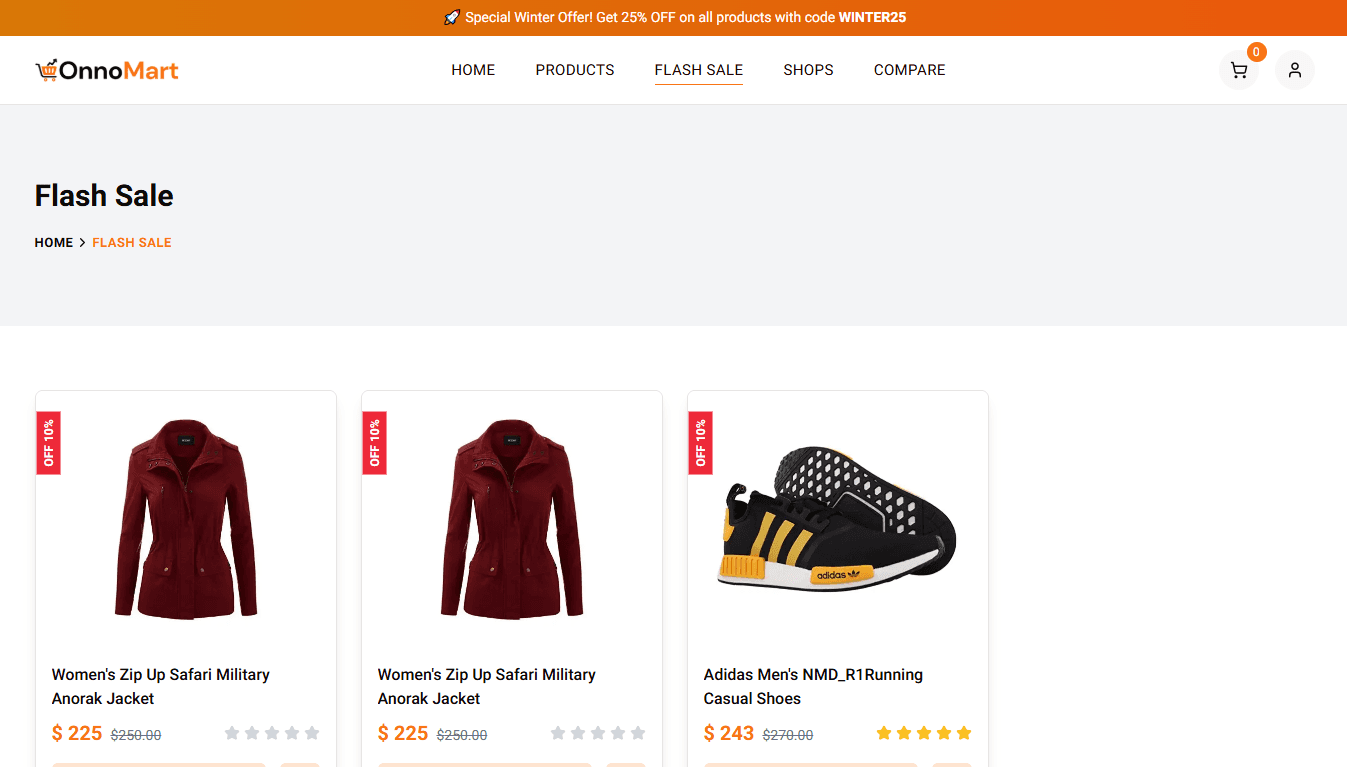Open the Women's Zip Up Safari Military Anorak Jacket title

[x=161, y=686]
